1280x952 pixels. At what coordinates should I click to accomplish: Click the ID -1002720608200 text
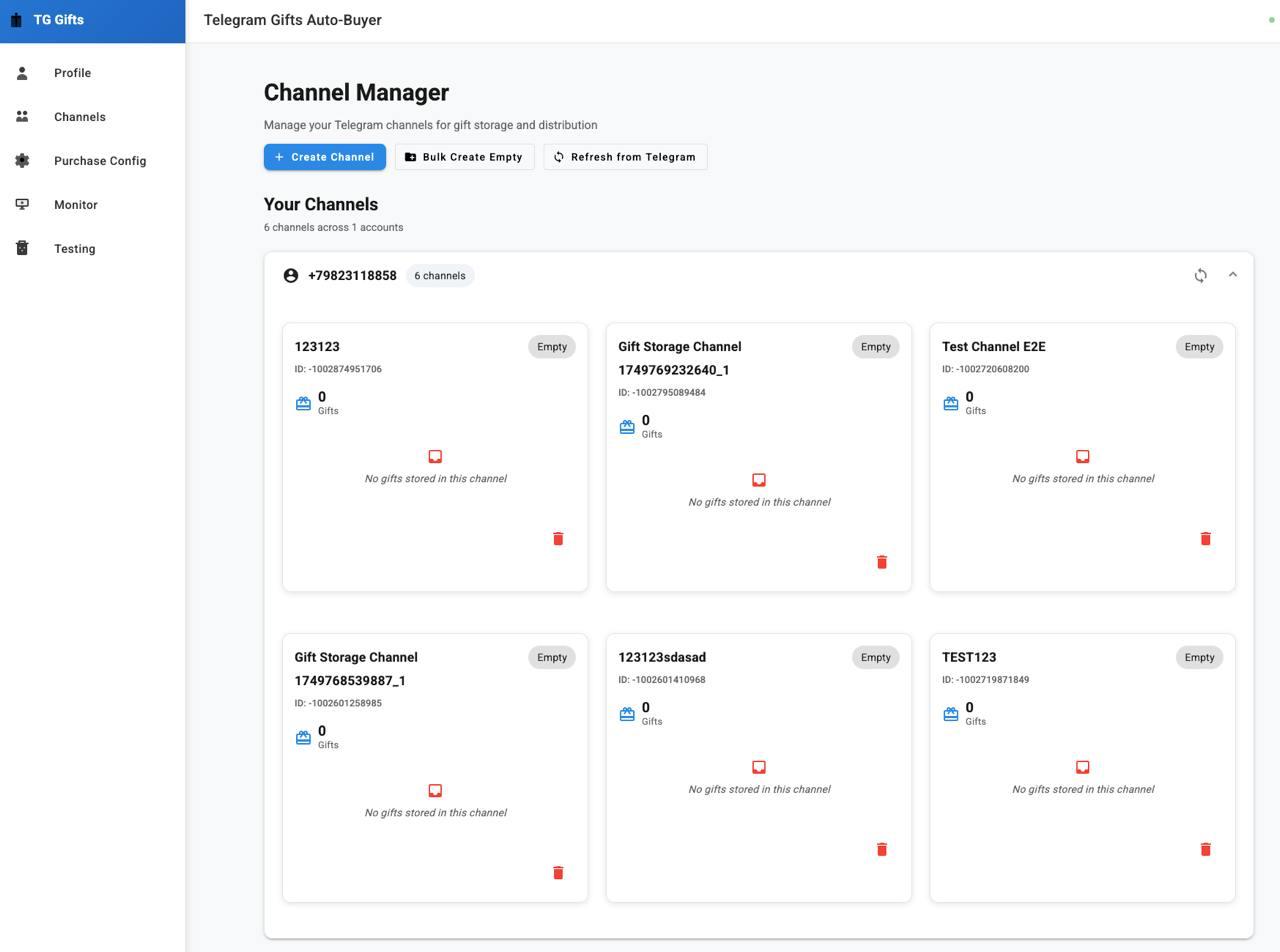point(986,369)
